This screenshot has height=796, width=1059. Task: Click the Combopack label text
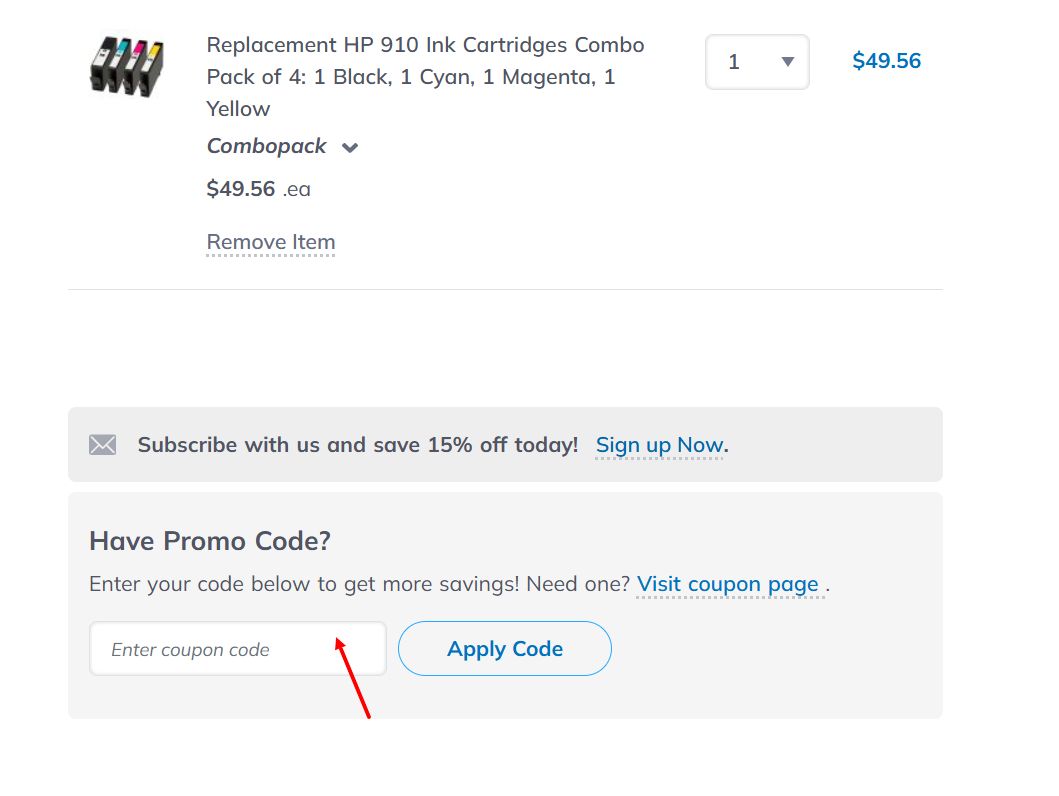click(x=266, y=146)
